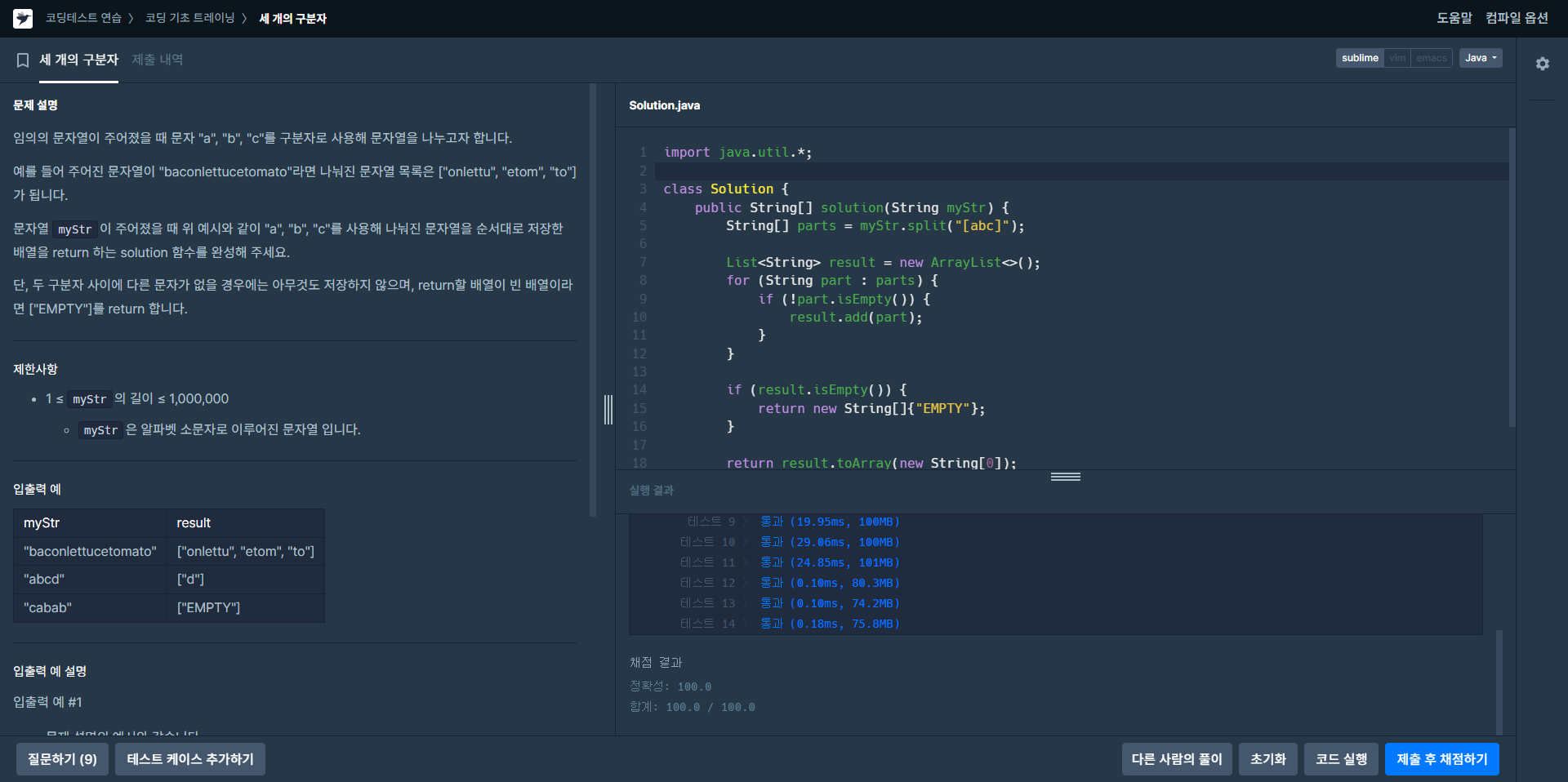
Task: Click test 10 result 통과 (29.06ms, 100MB)
Action: [830, 542]
